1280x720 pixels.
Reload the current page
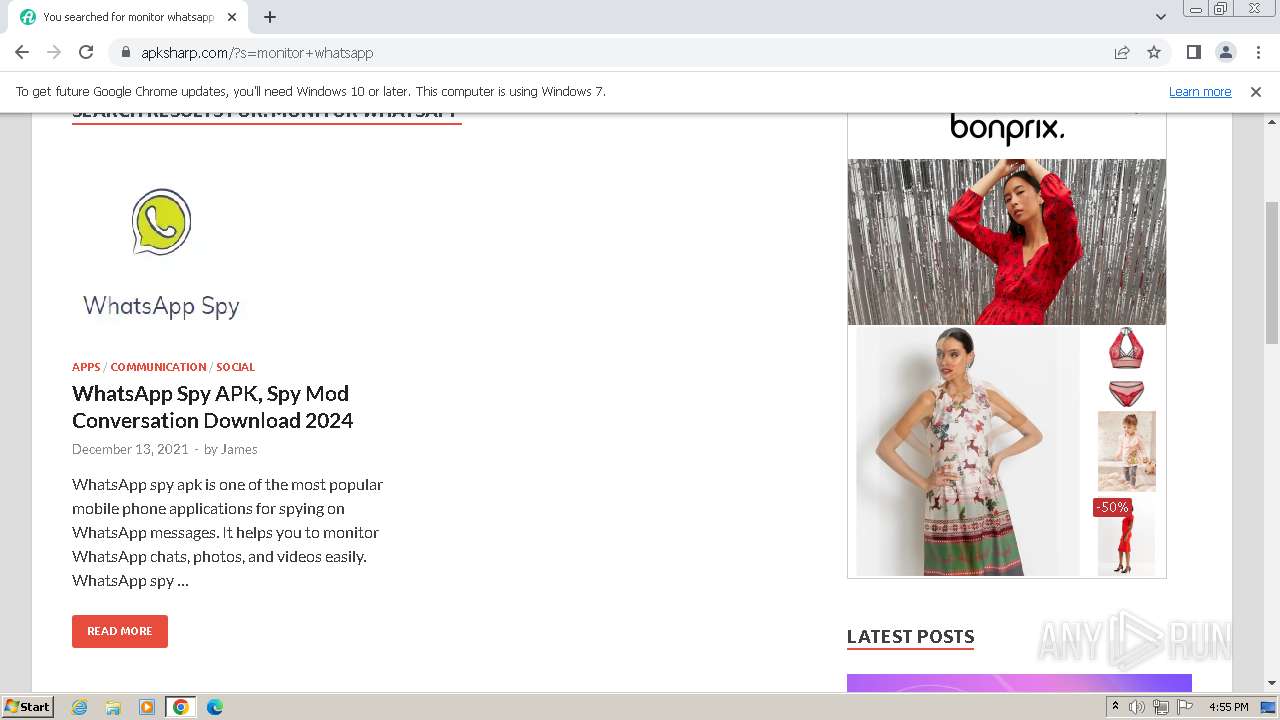tap(86, 52)
